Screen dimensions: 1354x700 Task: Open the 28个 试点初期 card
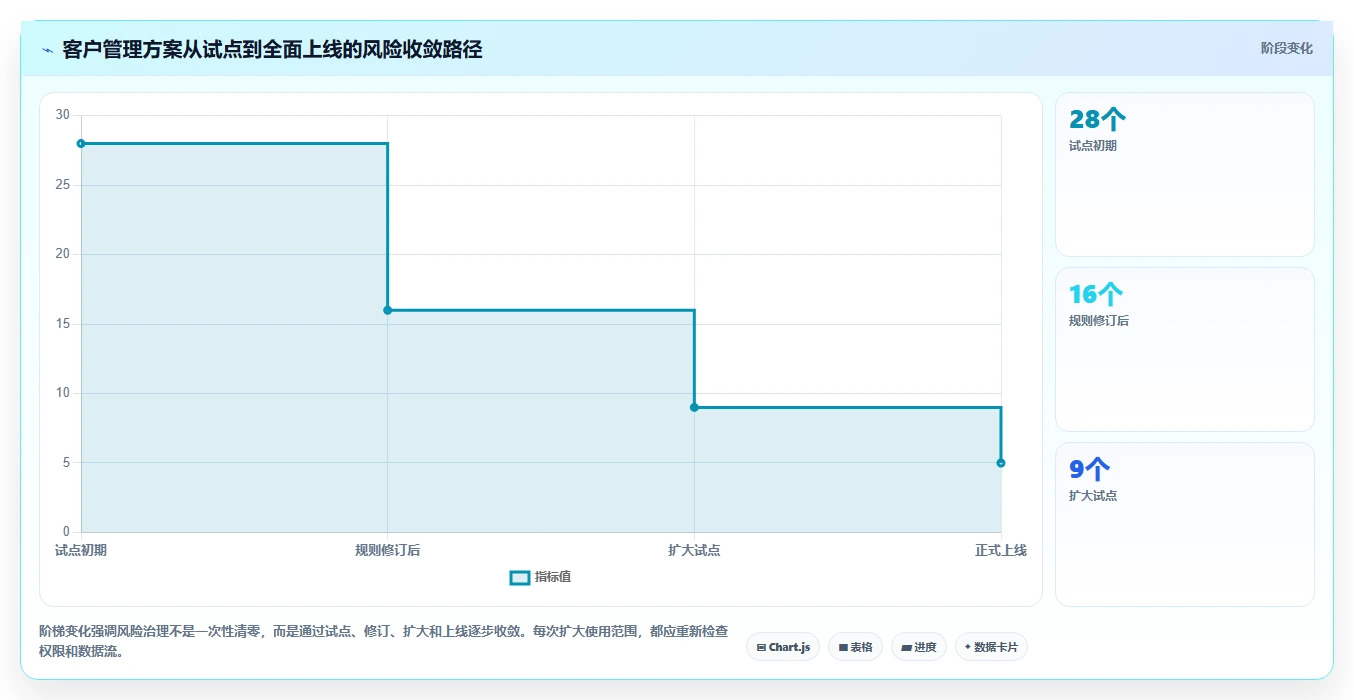(1184, 174)
